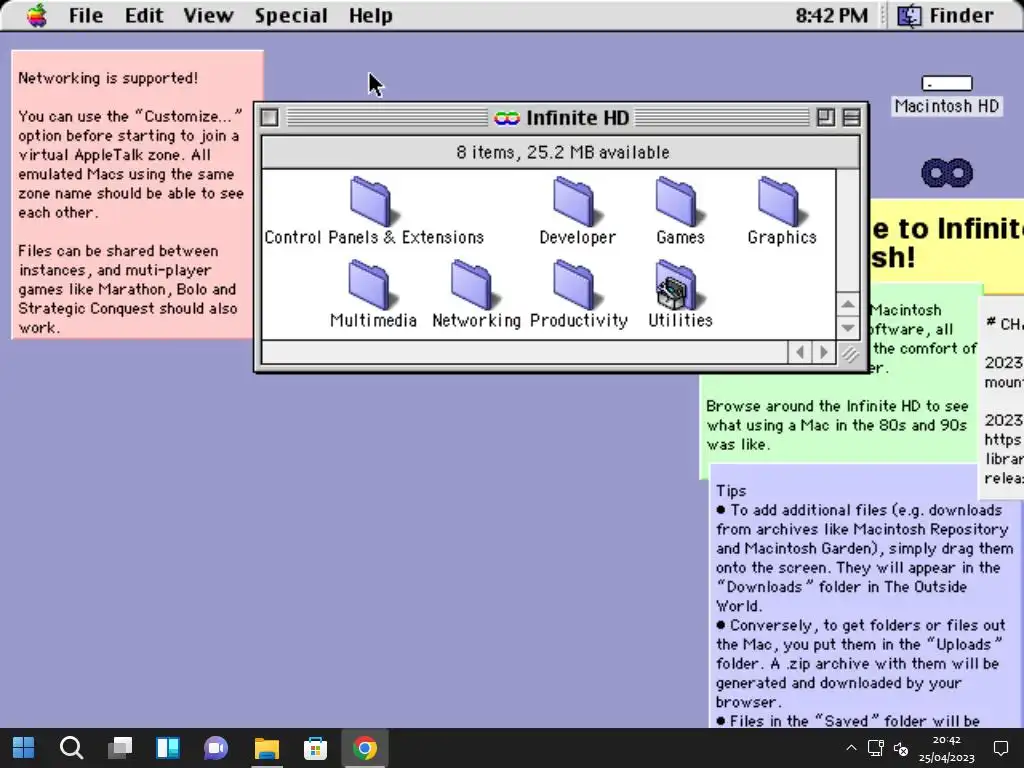Screen dimensions: 1024x768
Task: Open the Edit menu
Action: [144, 15]
